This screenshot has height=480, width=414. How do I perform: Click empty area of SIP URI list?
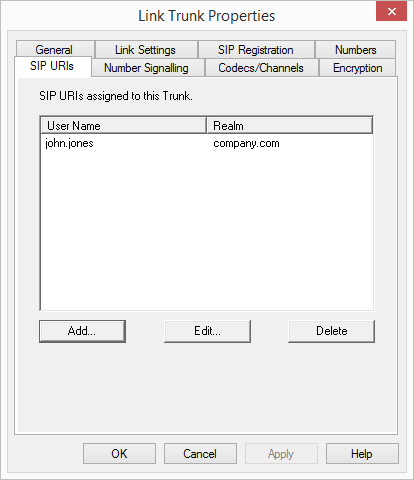point(207,230)
